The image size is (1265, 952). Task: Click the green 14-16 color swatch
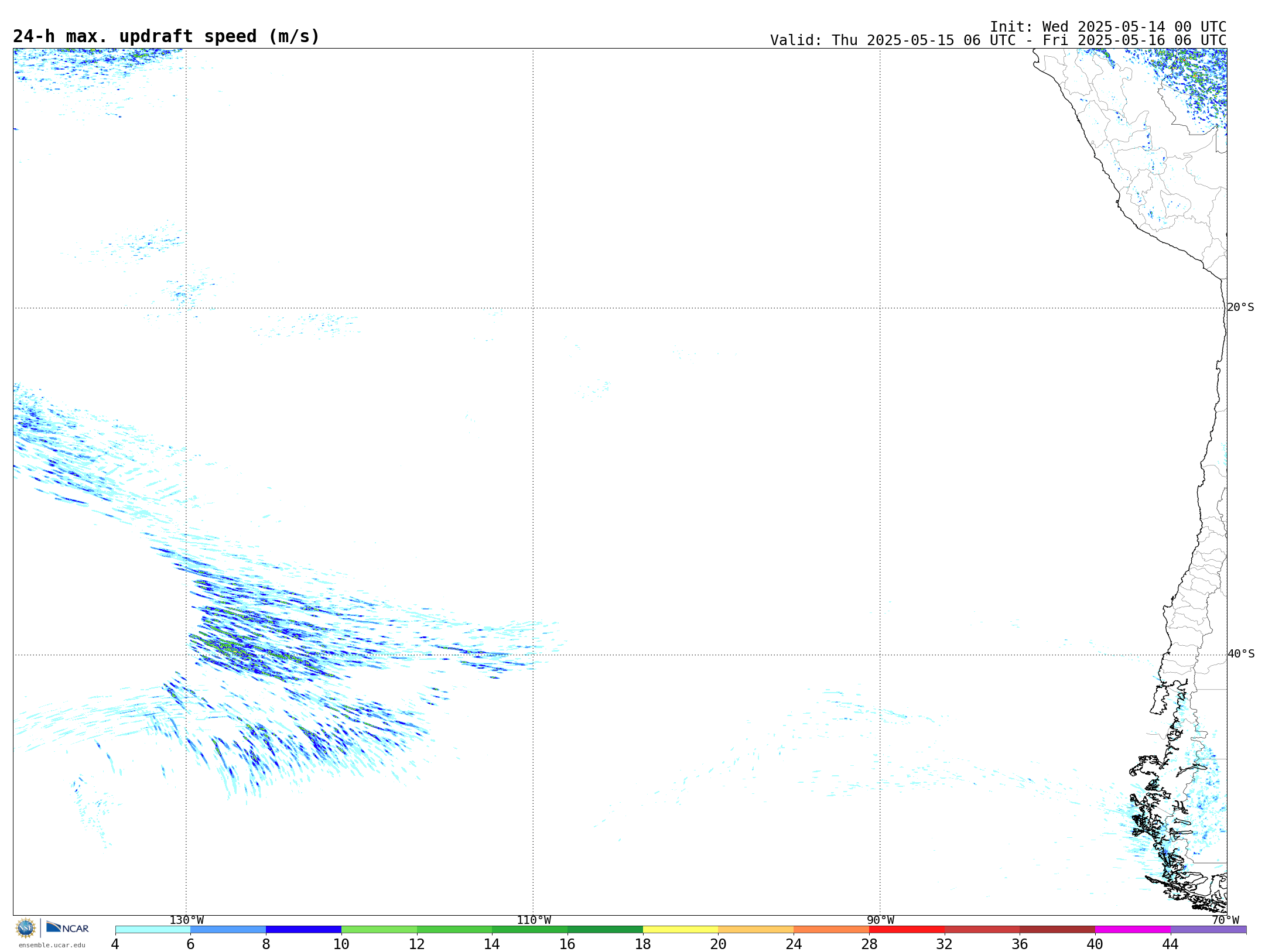point(530,930)
